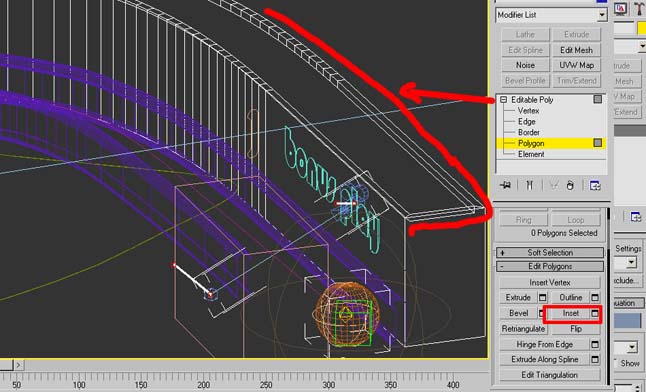This screenshot has width=646, height=392.
Task: Click the '0 Polygons Selected' status text
Action: coord(564,233)
